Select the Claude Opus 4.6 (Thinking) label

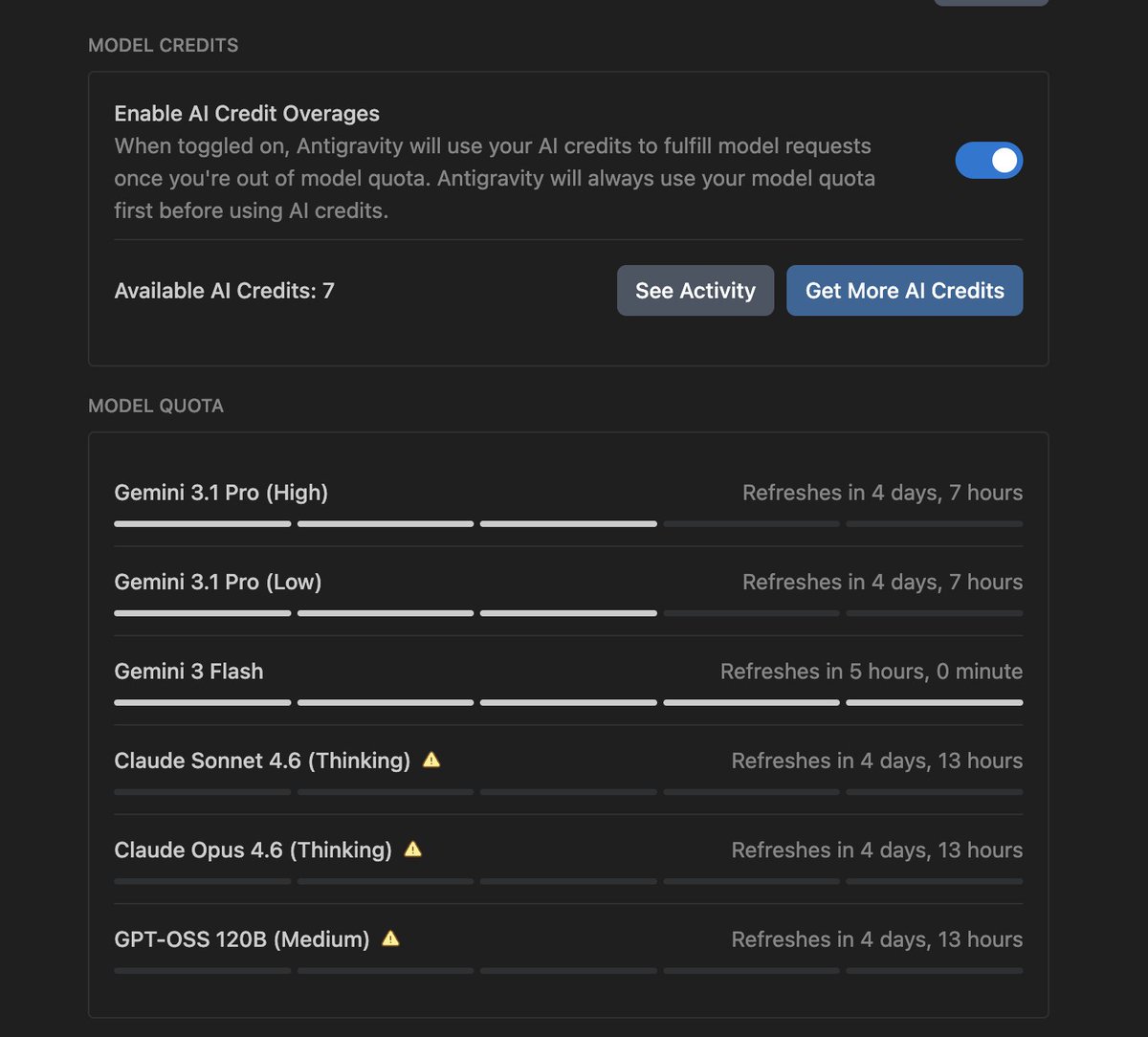point(254,849)
